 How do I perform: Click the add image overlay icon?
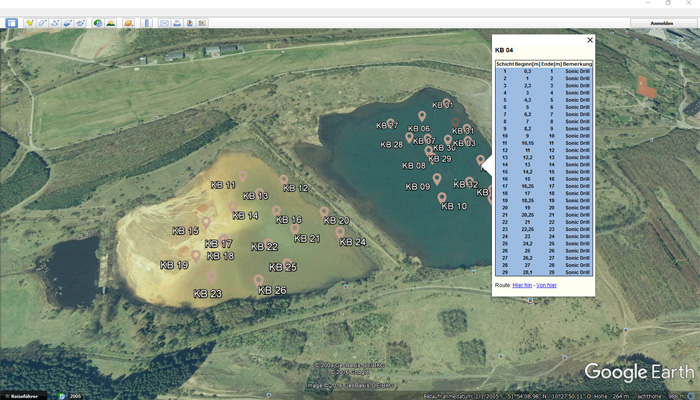click(67, 21)
